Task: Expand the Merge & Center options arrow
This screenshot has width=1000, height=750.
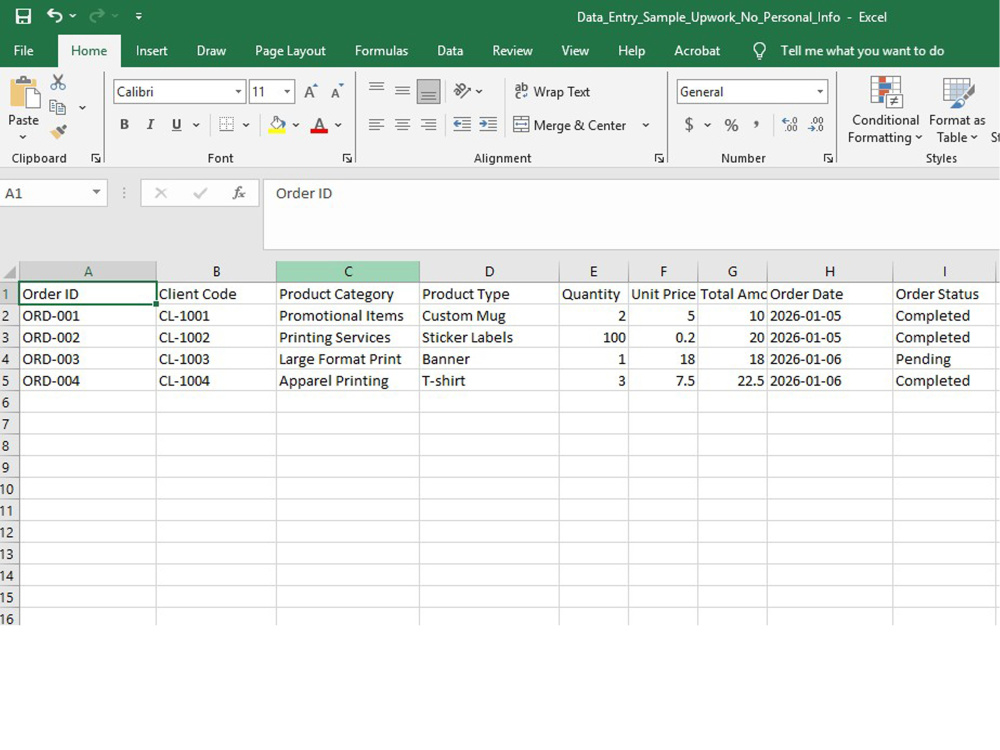Action: tap(645, 125)
